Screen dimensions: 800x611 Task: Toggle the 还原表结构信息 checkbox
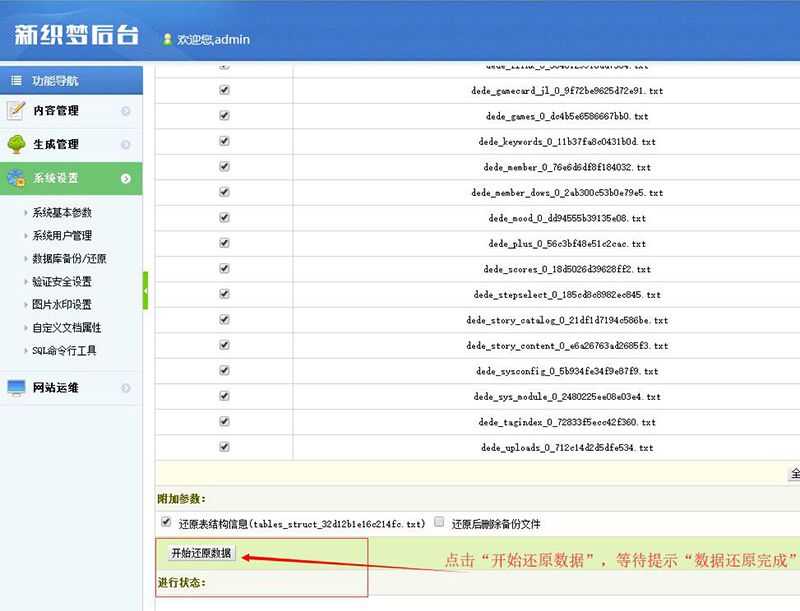(x=166, y=522)
